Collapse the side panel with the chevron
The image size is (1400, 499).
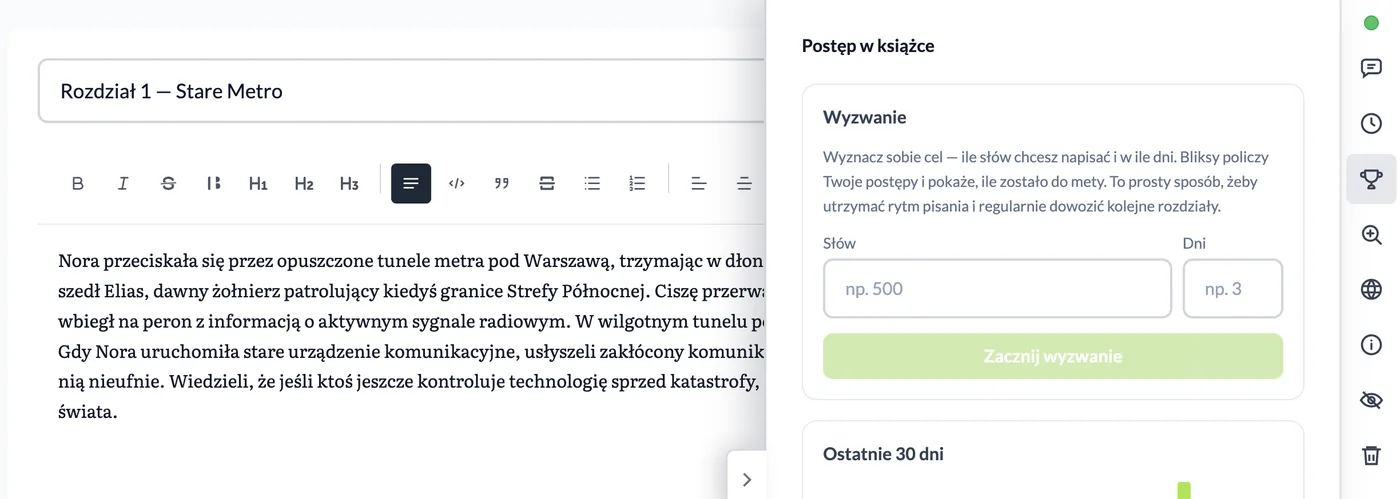click(746, 479)
